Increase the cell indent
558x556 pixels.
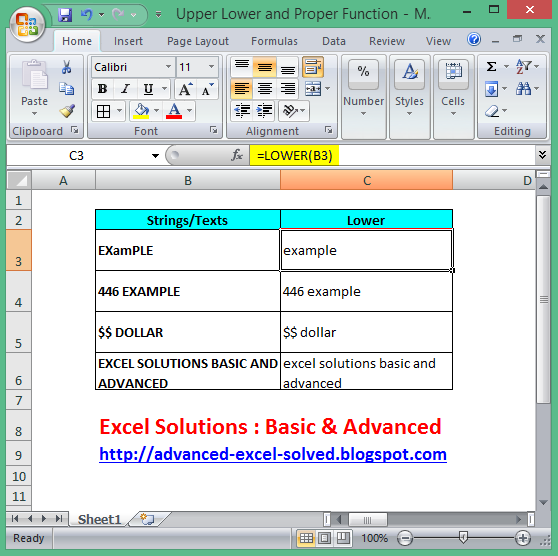[264, 111]
